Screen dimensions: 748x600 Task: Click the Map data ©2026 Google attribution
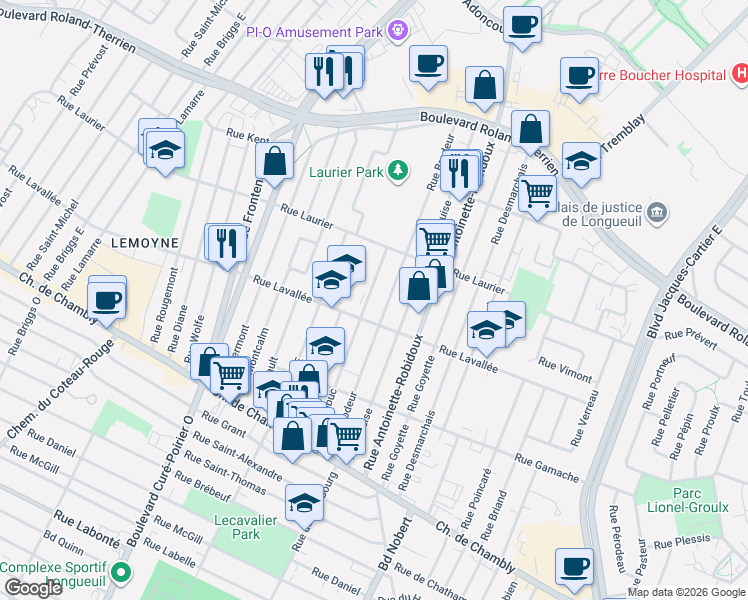coord(686,593)
